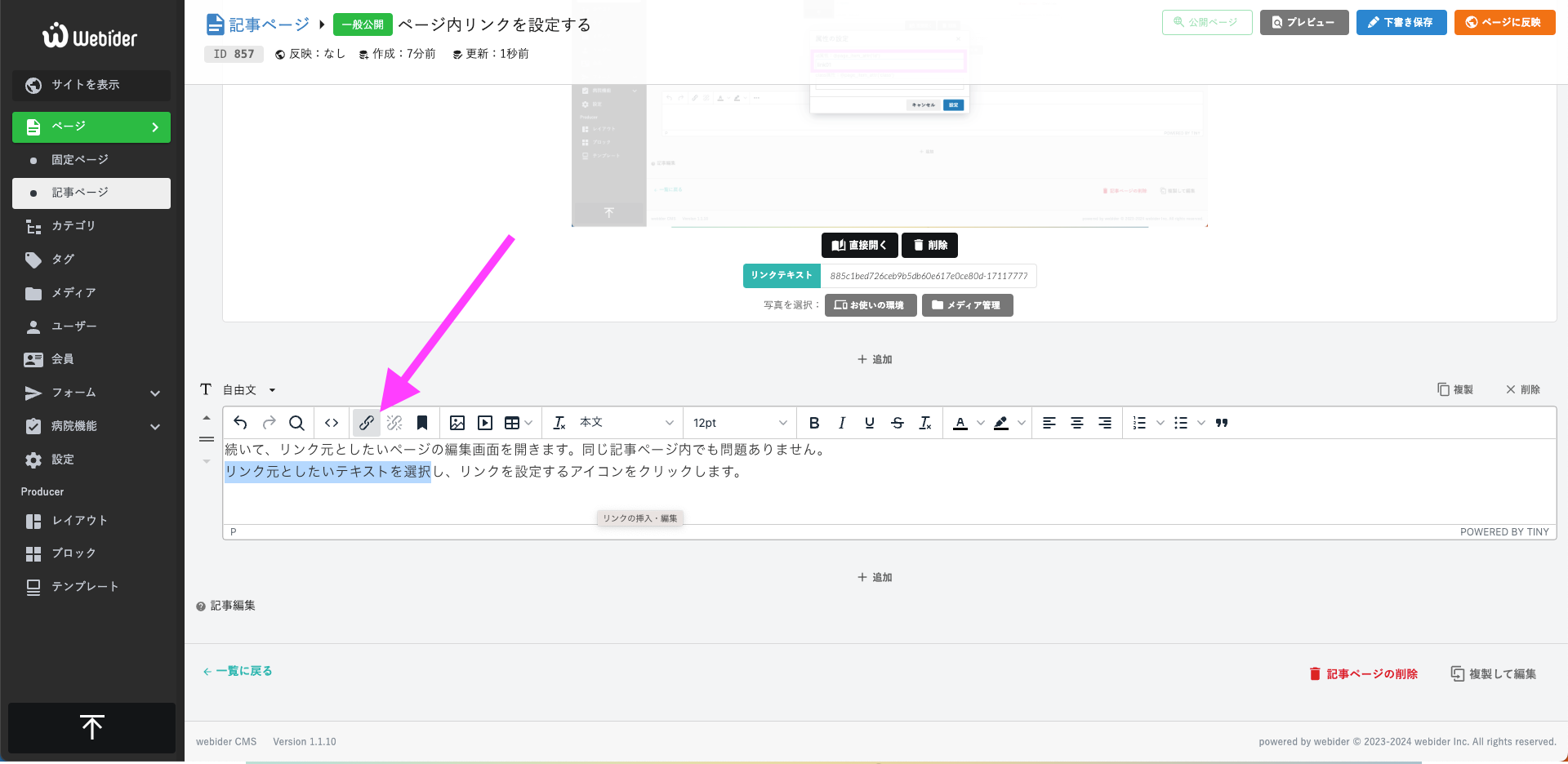The width and height of the screenshot is (1568, 764).
Task: Open the 本文 paragraph style dropdown
Action: pos(626,423)
